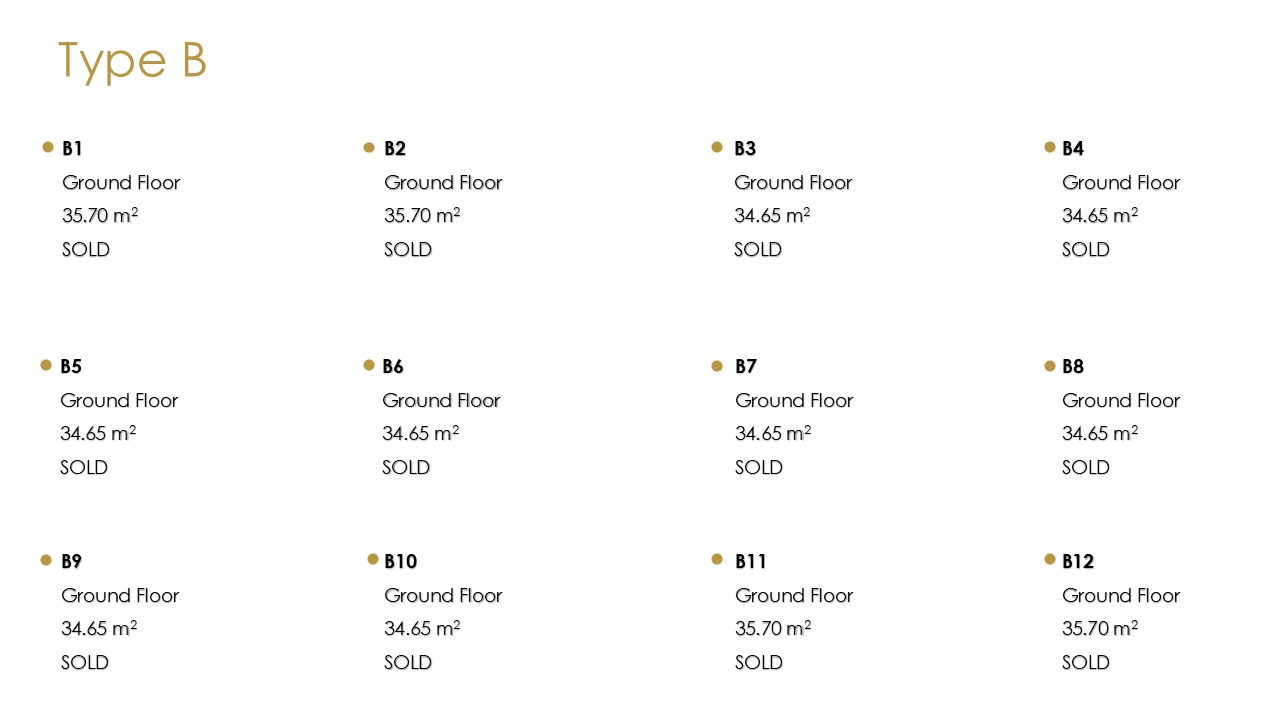Click the SOLD label under B3

pos(758,250)
